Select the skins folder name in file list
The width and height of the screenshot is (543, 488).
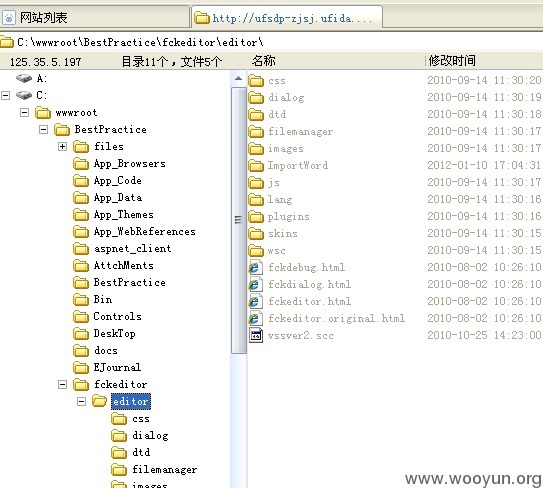click(x=283, y=233)
